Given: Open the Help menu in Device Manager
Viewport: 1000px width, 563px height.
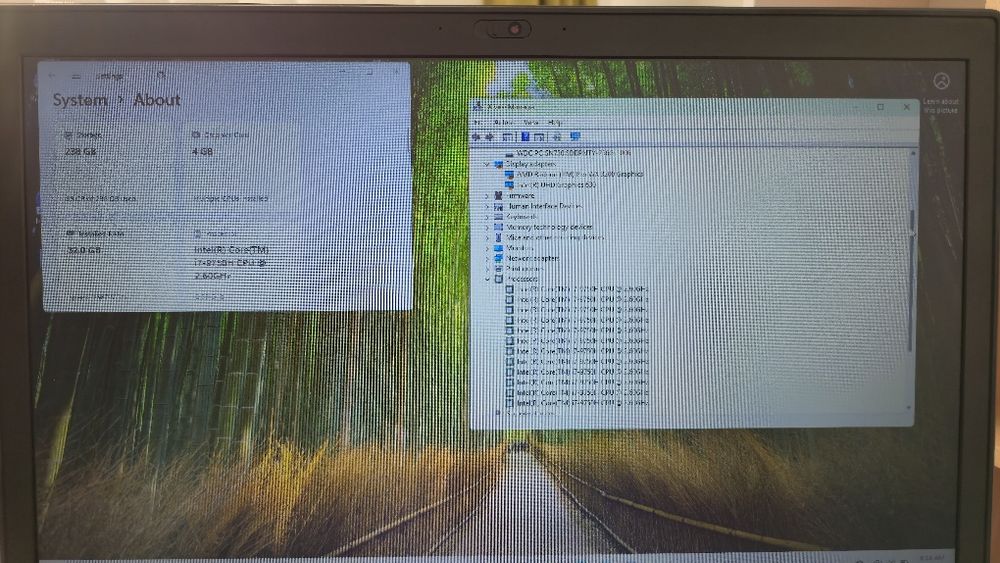Looking at the screenshot, I should 555,122.
